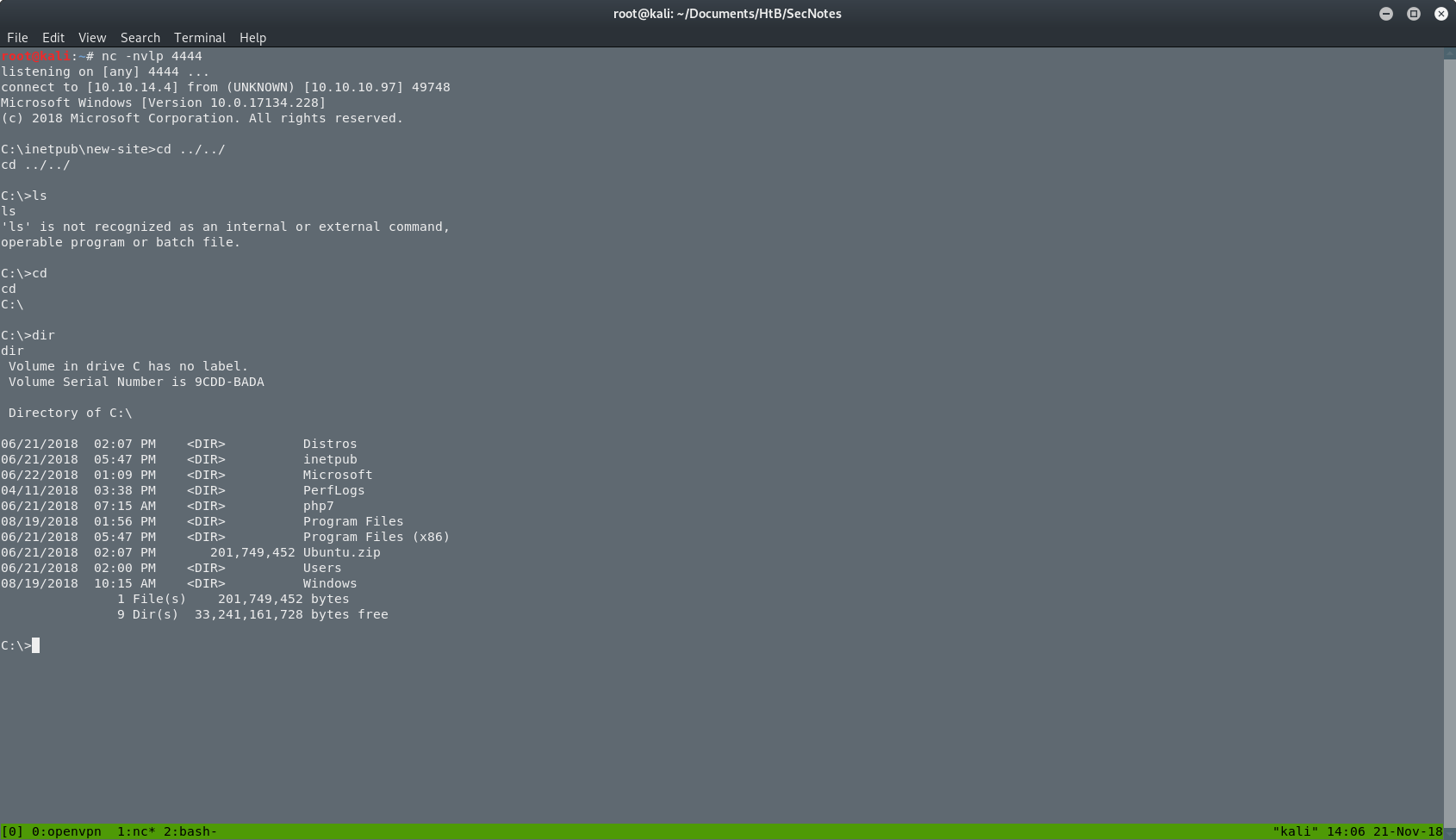Open the Edit menu

click(x=53, y=37)
